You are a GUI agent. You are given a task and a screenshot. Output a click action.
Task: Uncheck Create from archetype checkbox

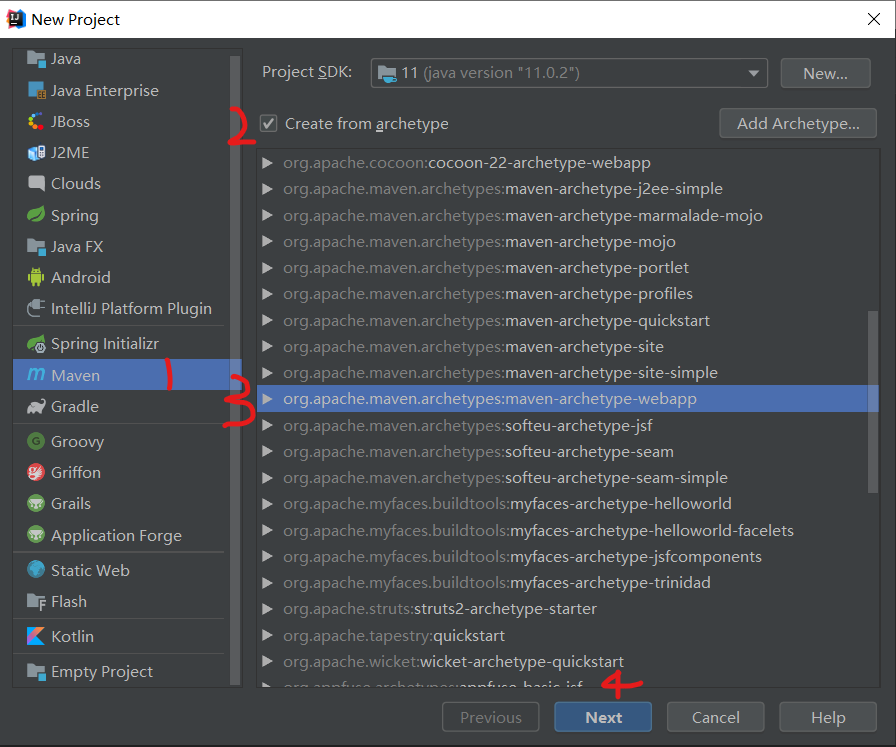pyautogui.click(x=269, y=123)
